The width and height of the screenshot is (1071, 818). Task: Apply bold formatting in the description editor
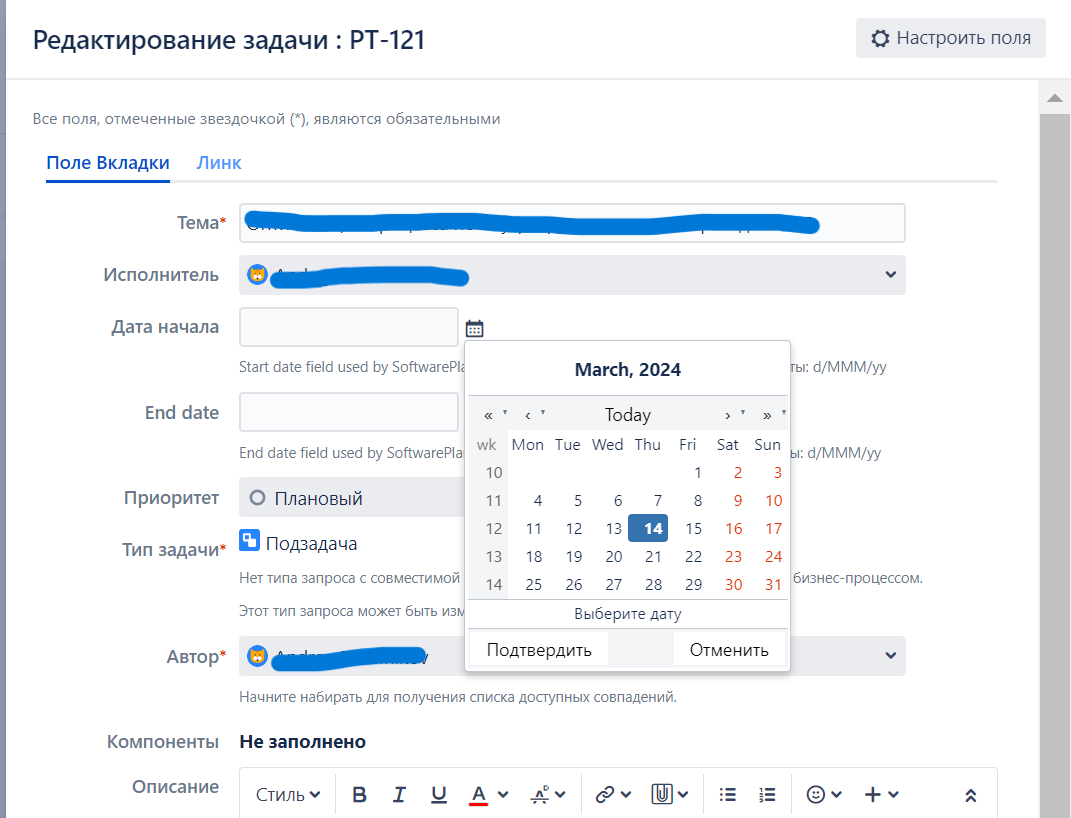pos(359,793)
